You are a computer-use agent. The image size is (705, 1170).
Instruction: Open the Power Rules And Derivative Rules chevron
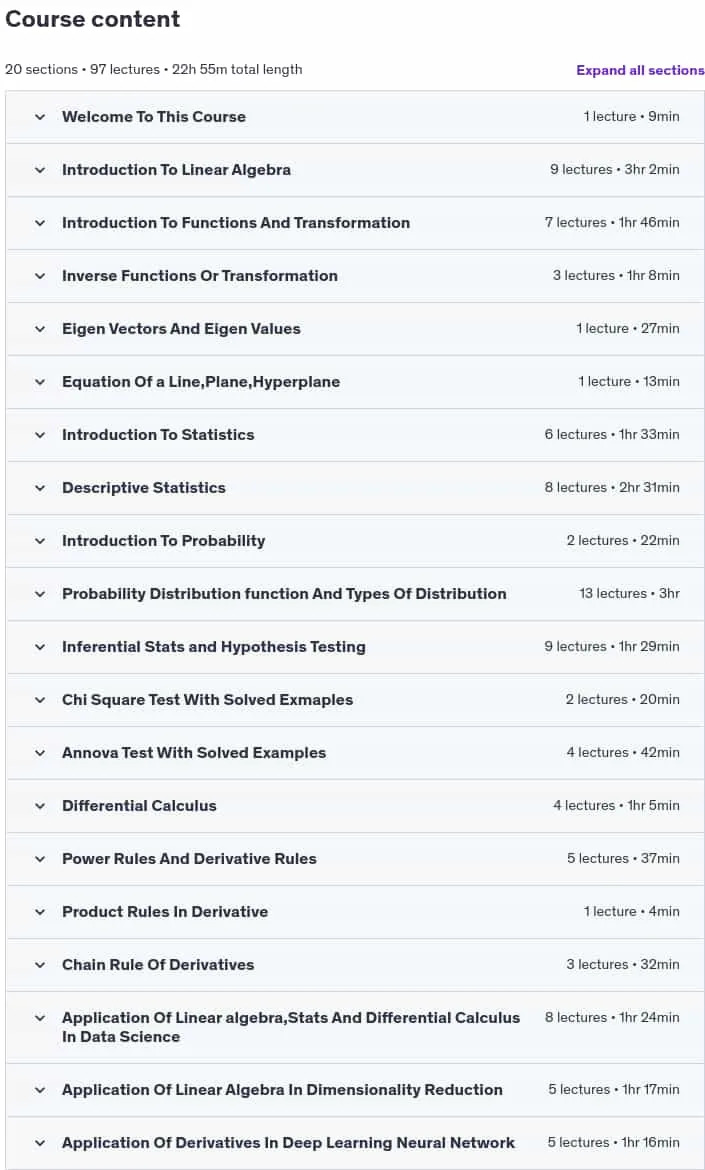40,859
